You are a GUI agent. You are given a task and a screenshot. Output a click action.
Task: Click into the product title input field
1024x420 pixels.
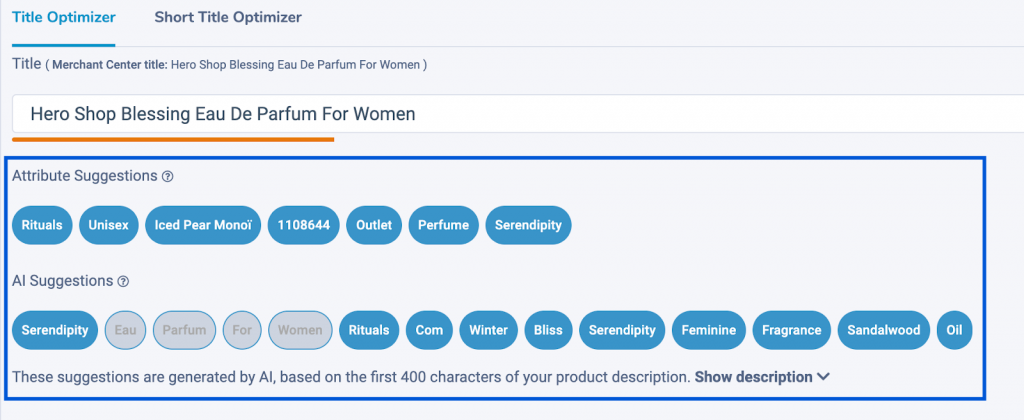click(517, 114)
